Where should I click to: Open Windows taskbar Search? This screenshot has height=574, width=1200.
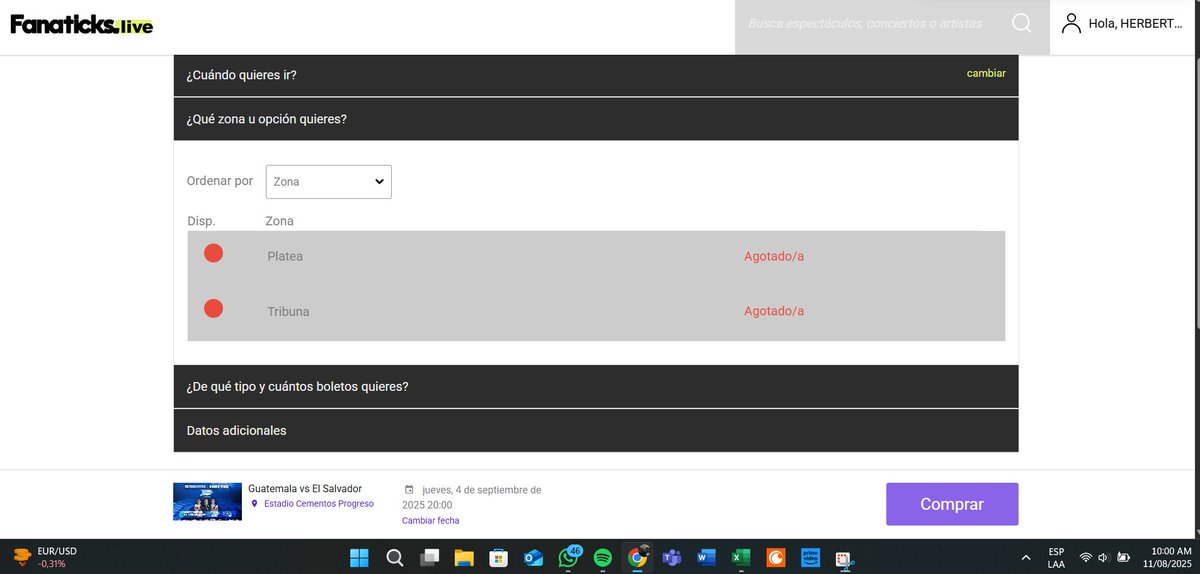click(395, 557)
